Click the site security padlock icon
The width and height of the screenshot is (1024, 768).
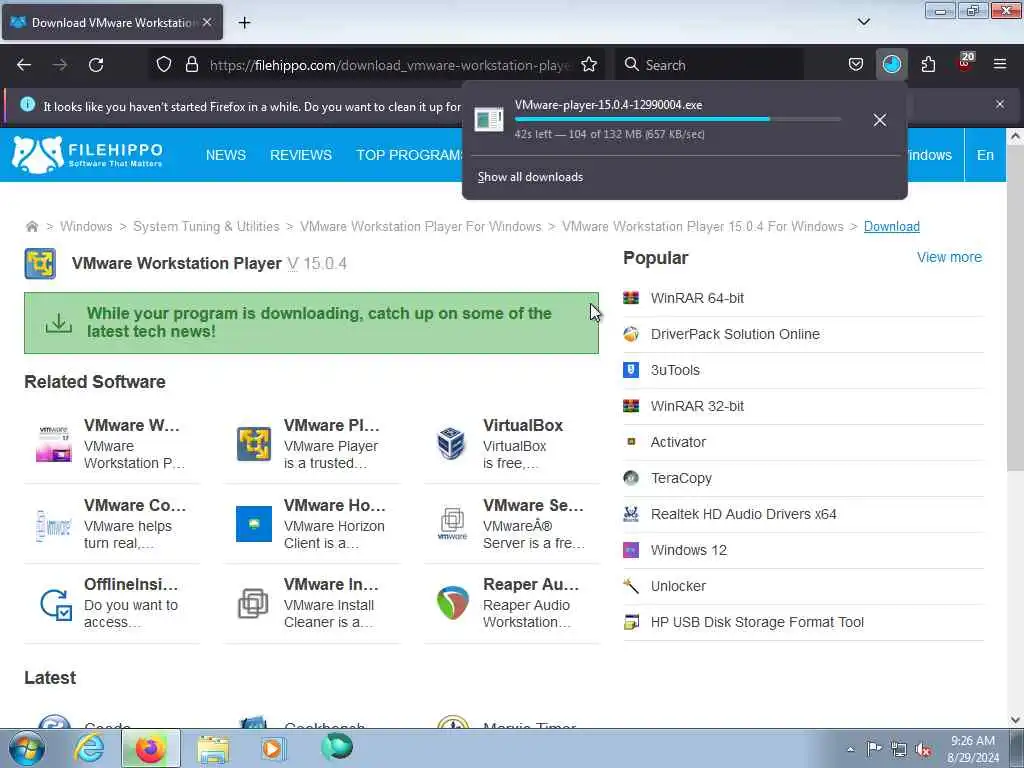pyautogui.click(x=191, y=65)
